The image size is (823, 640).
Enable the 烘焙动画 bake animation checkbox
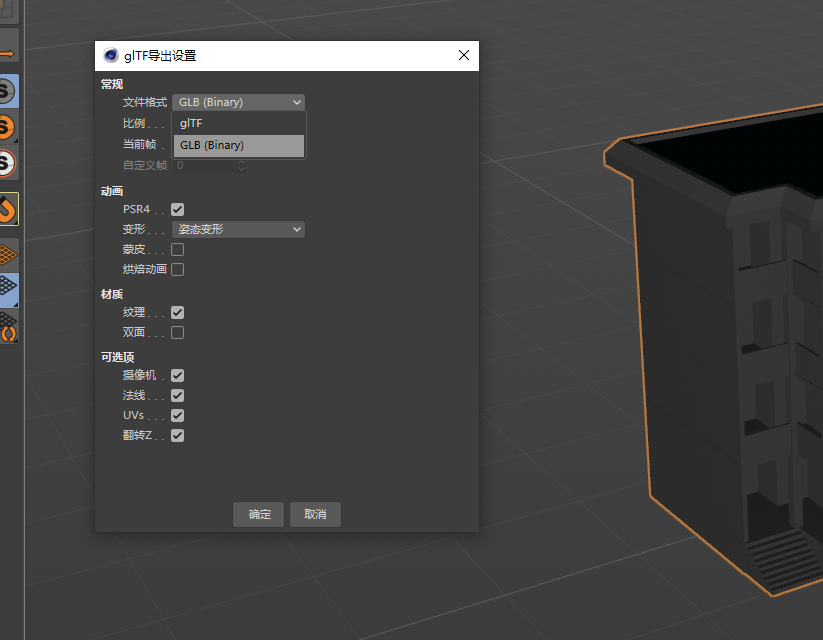(178, 269)
